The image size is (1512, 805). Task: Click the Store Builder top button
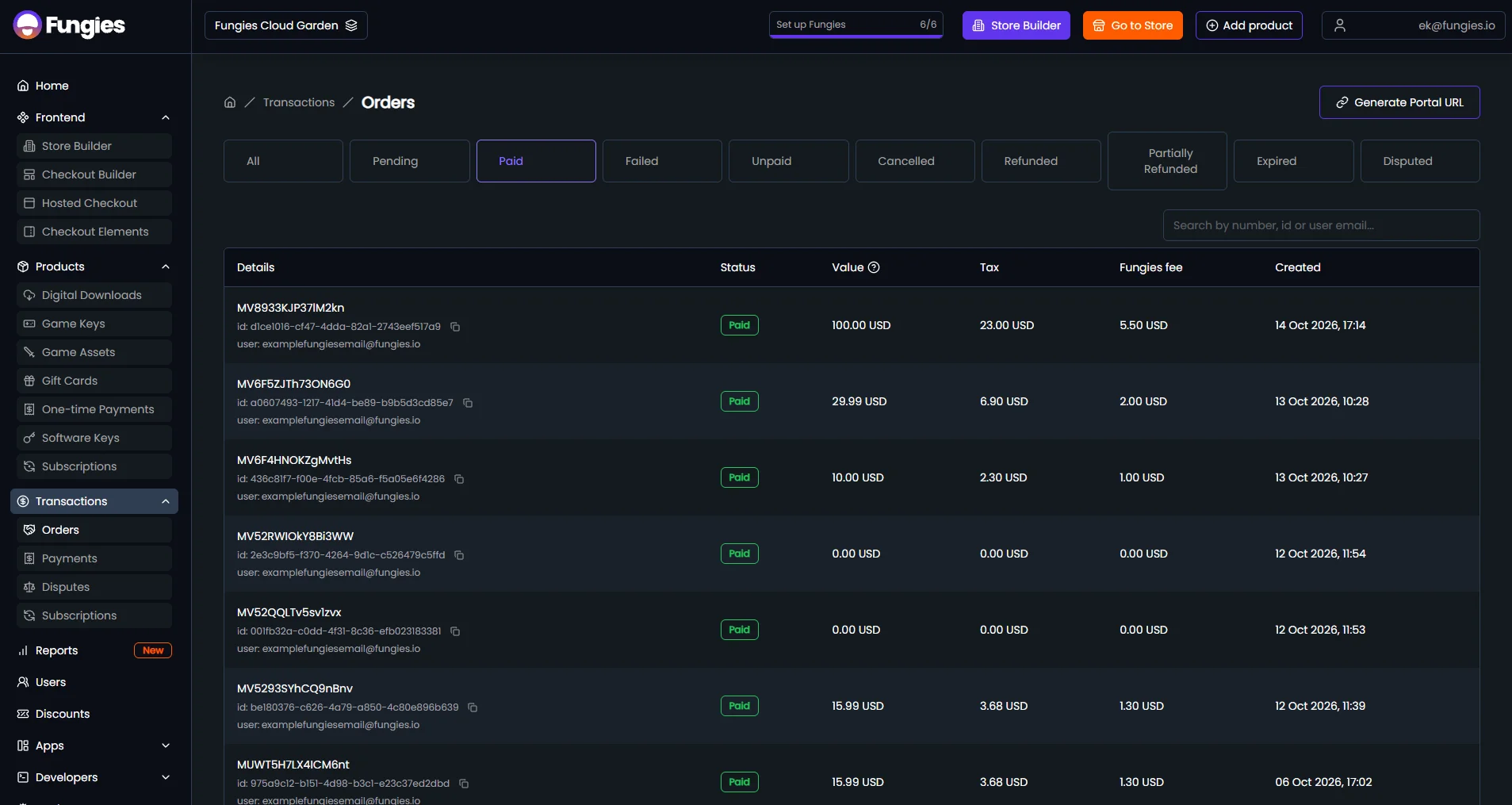point(1016,25)
